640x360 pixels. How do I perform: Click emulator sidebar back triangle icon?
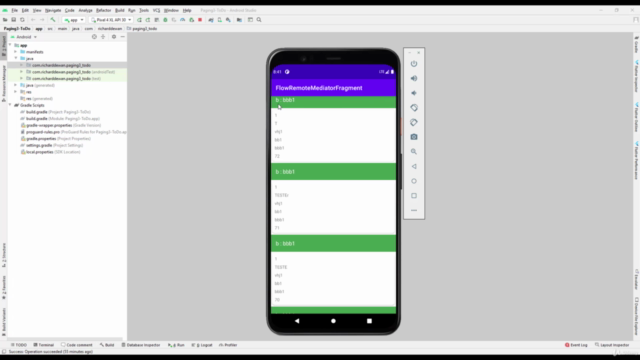coord(414,166)
